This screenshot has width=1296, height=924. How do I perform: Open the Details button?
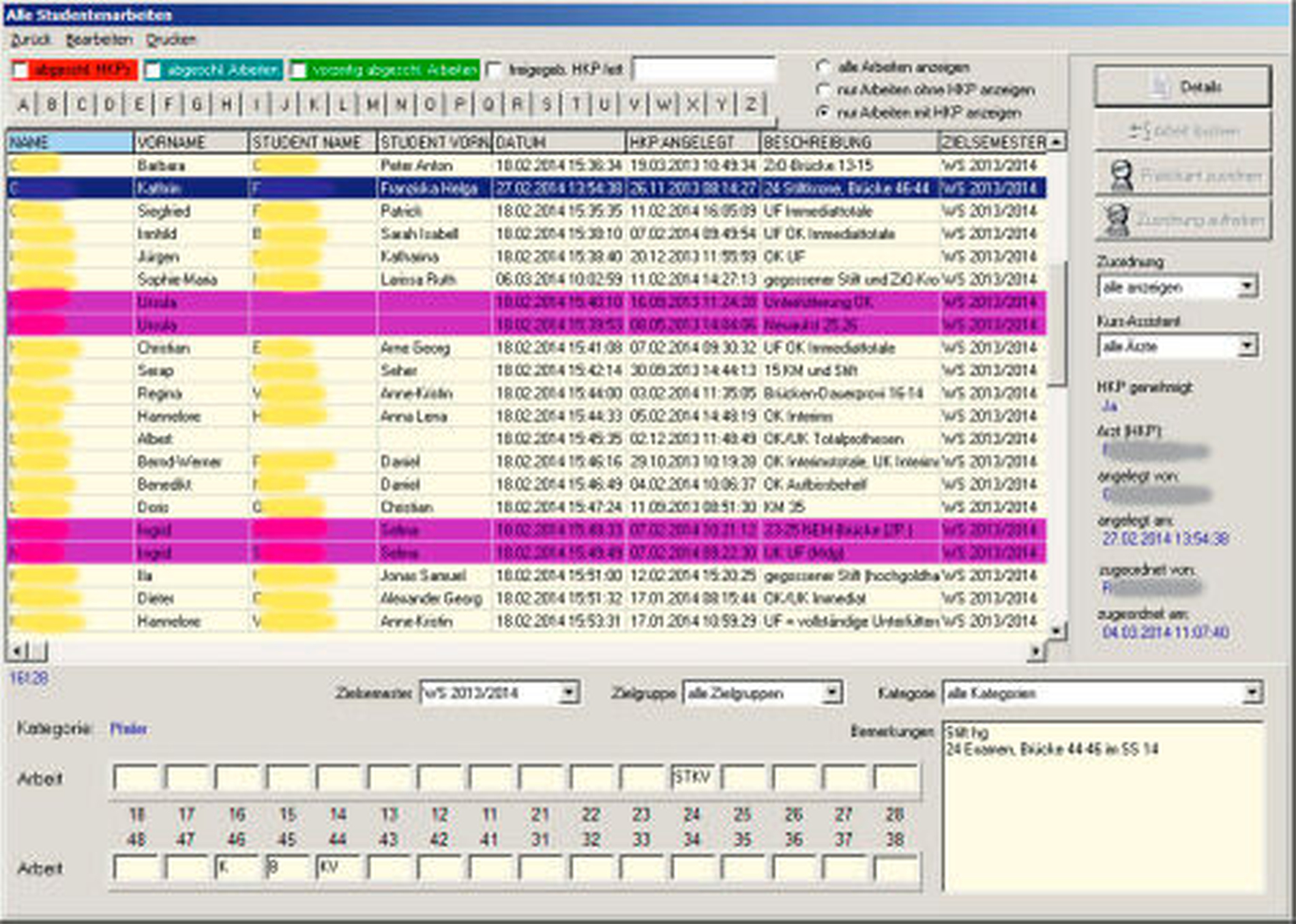pyautogui.click(x=1183, y=86)
